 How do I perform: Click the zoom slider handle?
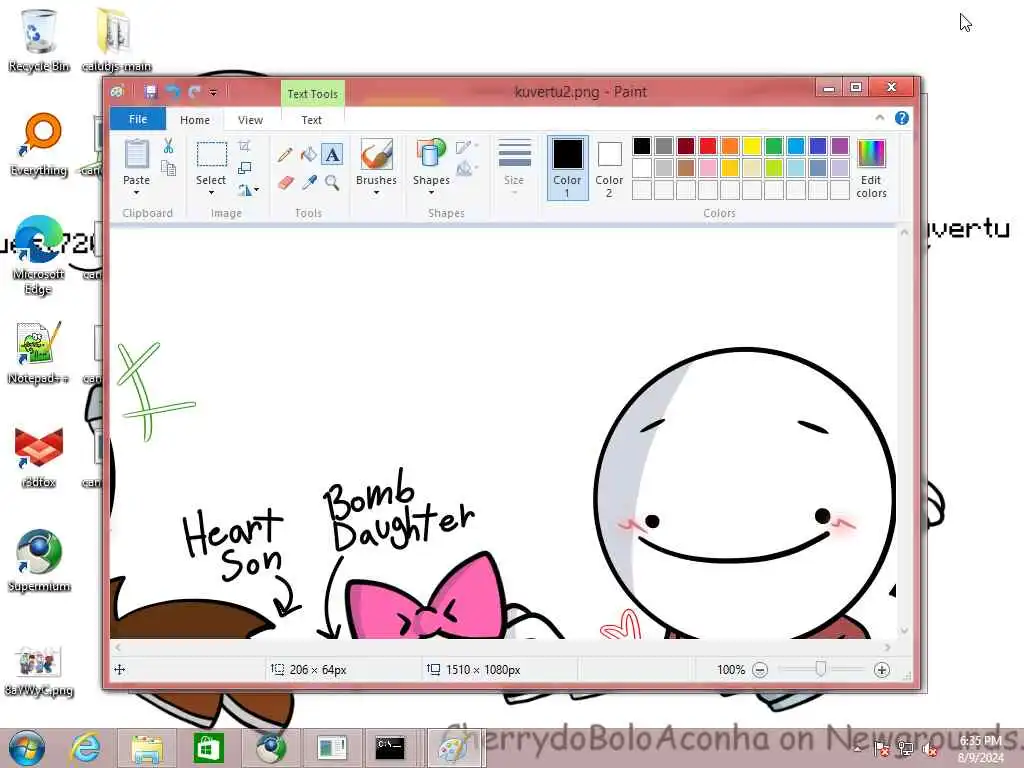820,669
